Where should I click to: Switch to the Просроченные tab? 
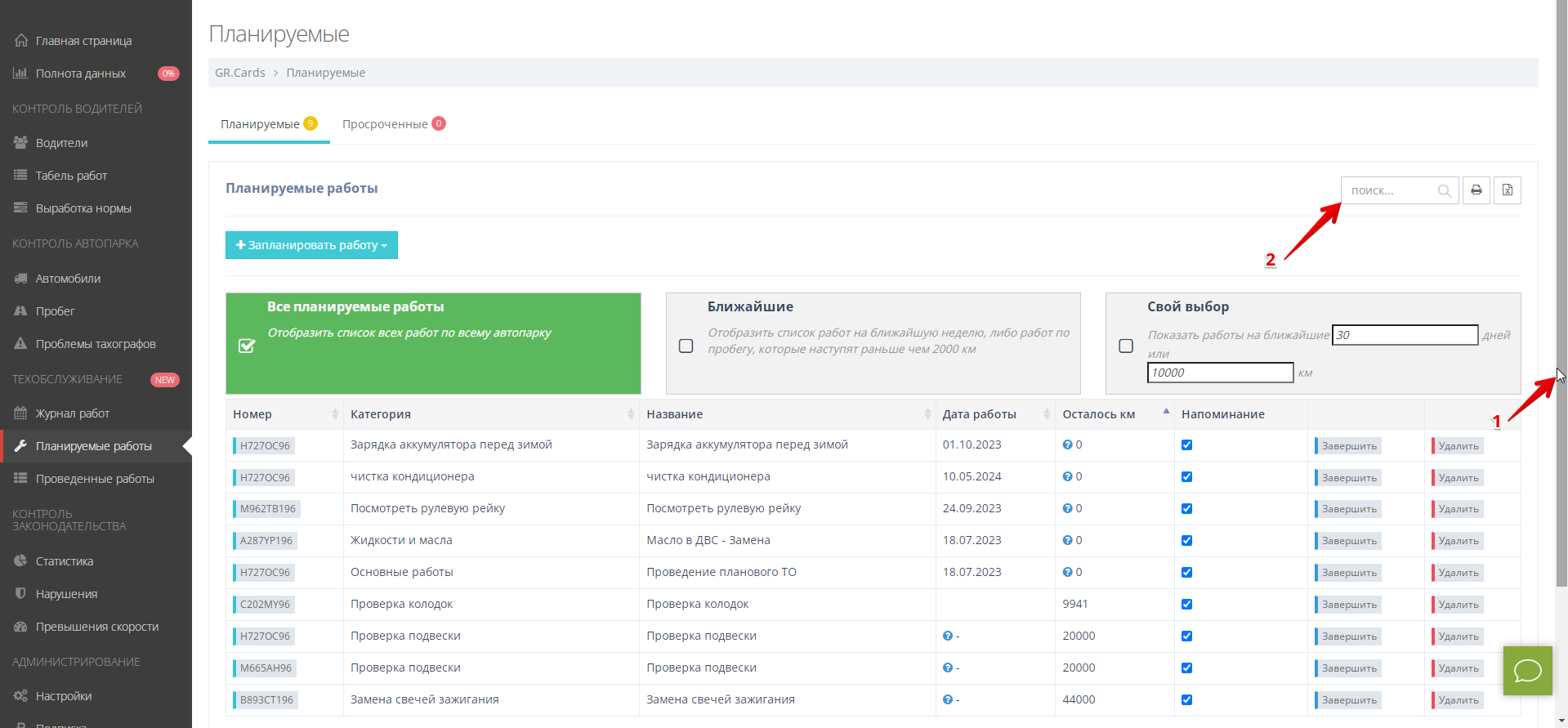393,124
